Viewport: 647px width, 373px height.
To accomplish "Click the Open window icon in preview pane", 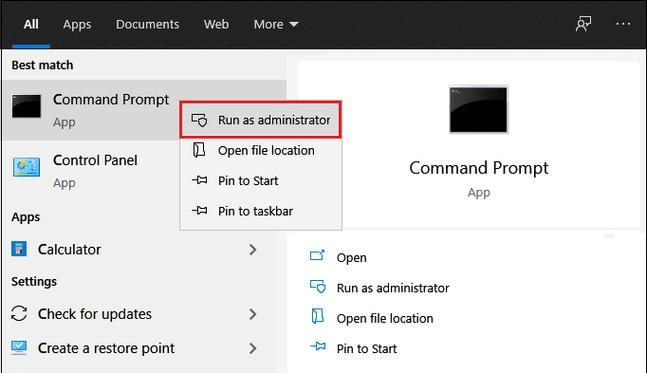I will coord(317,256).
